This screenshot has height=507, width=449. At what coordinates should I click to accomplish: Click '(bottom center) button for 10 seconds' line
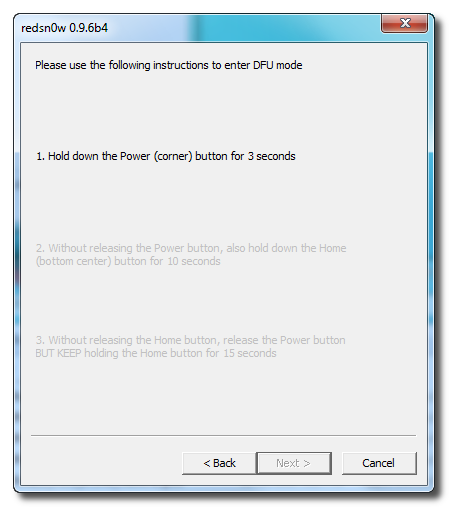pyautogui.click(x=128, y=261)
